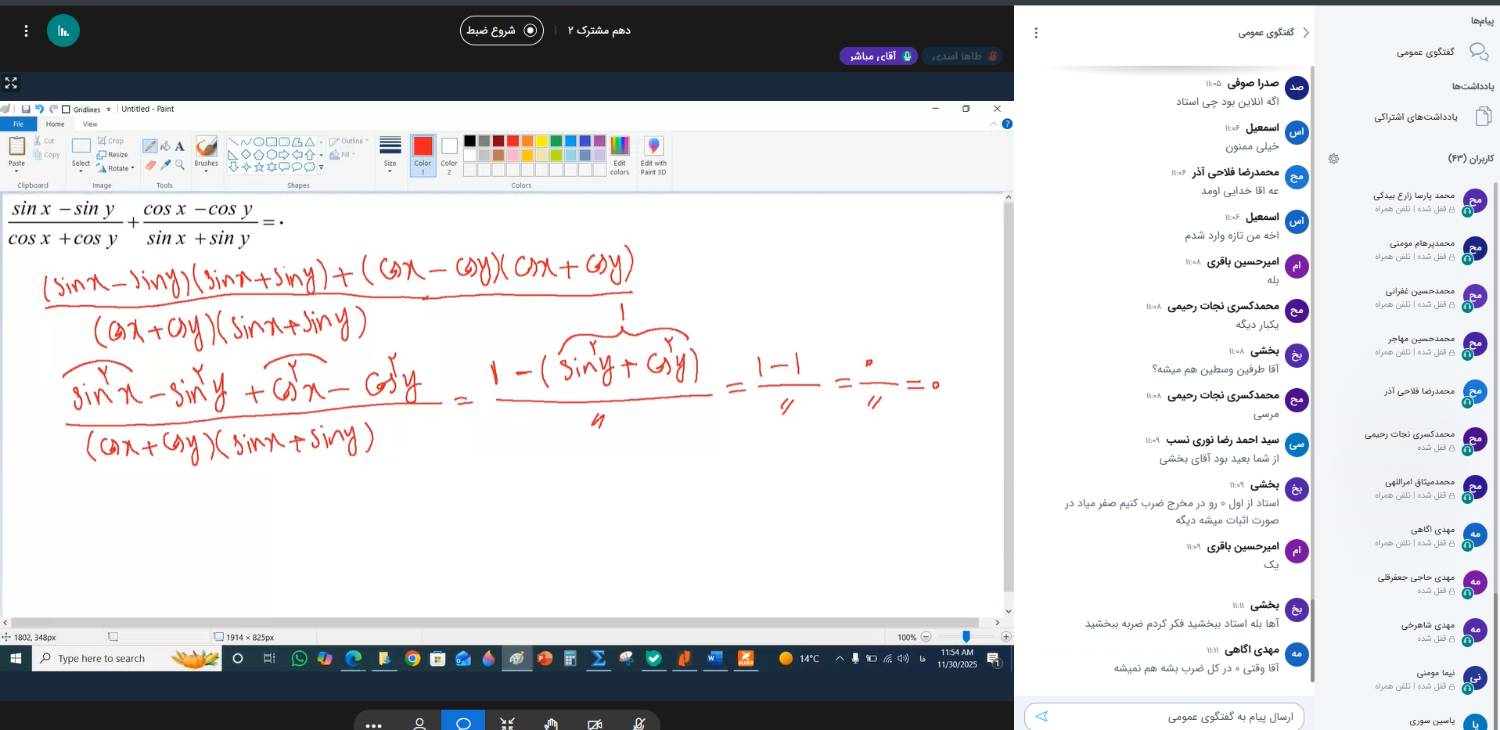Screen dimensions: 1500x730
Task: Click the raise hand icon in meeting bar
Action: coord(551,725)
